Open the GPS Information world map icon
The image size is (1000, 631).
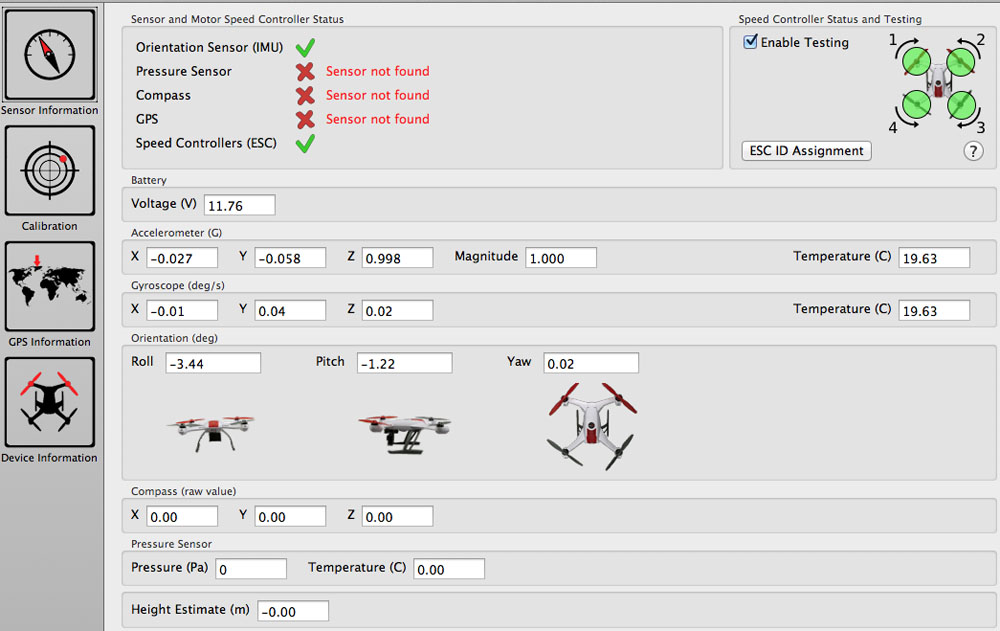(50, 286)
